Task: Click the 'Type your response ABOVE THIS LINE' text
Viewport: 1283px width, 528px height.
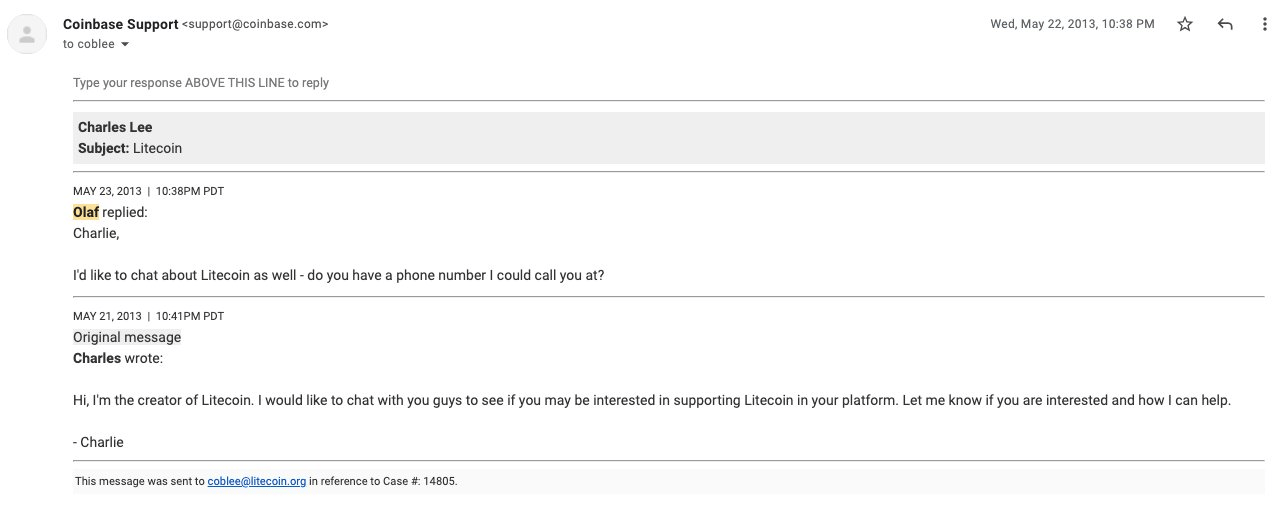Action: point(201,83)
